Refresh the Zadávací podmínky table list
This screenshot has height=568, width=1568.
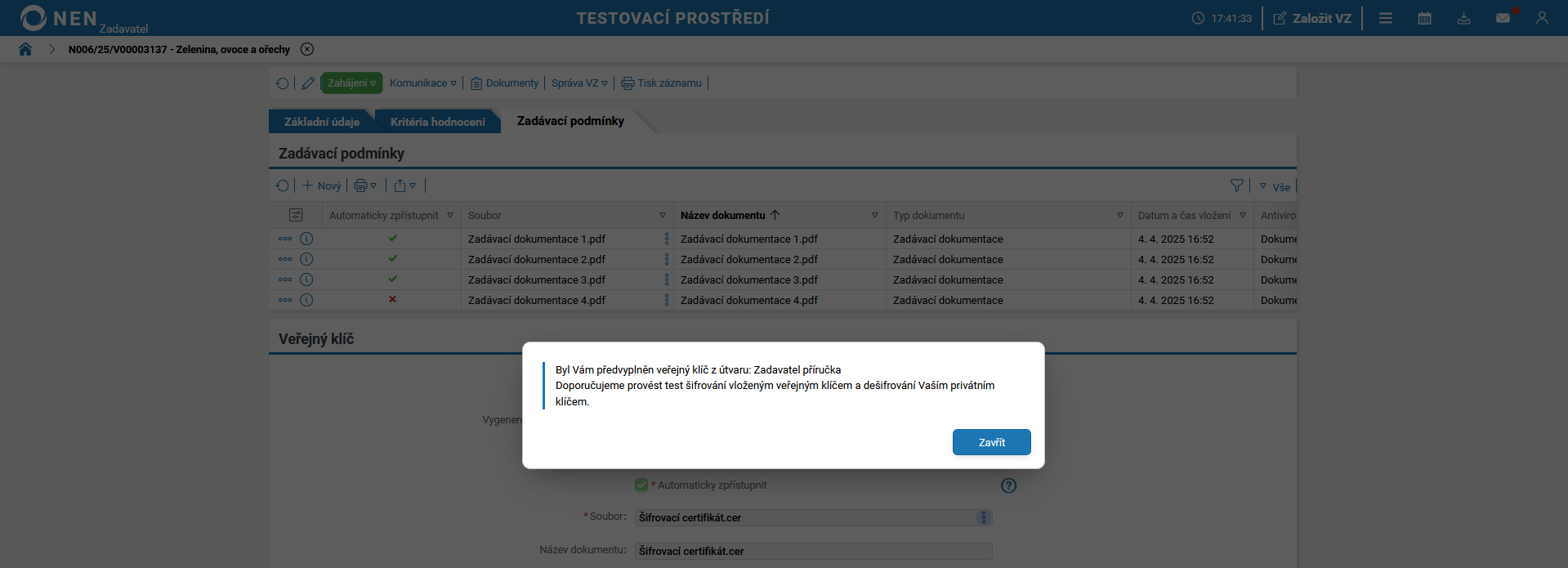(x=283, y=186)
